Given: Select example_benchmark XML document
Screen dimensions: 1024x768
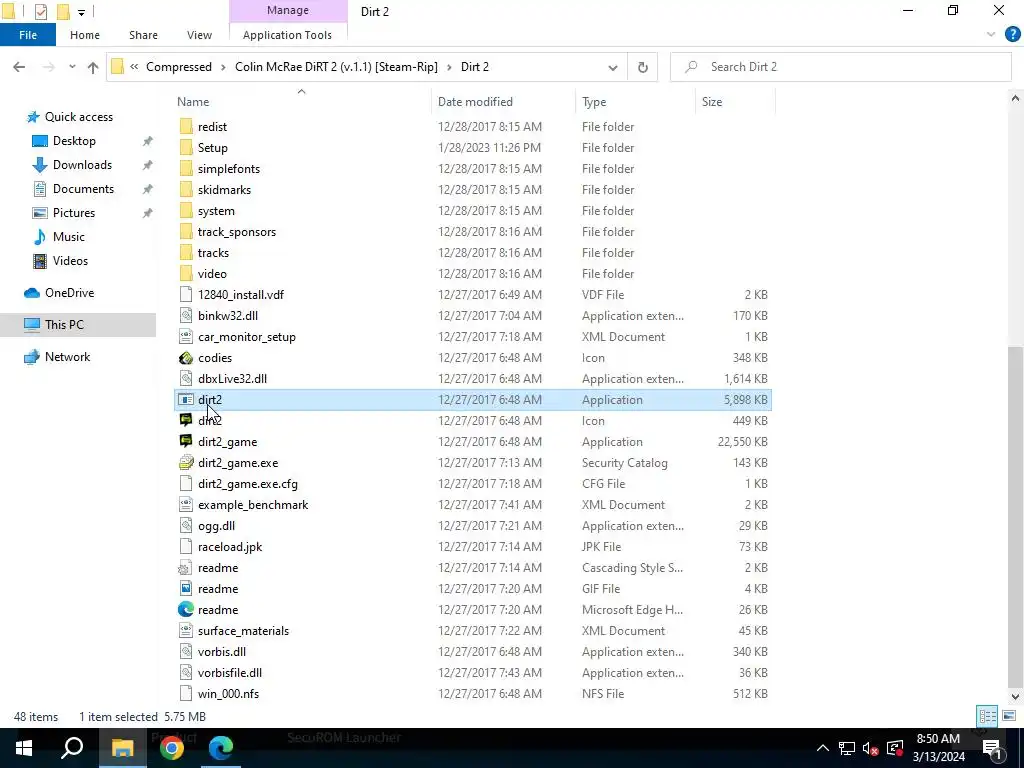Looking at the screenshot, I should (x=253, y=505).
